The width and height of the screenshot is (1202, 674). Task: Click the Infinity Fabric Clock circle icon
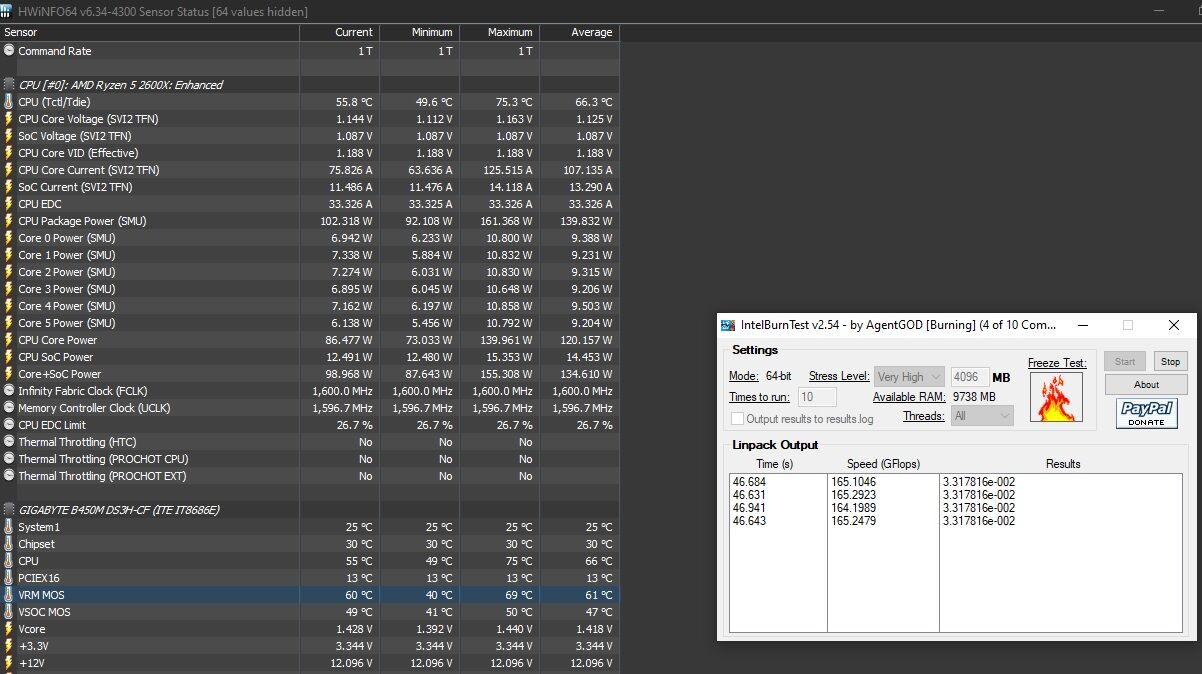click(x=9, y=391)
